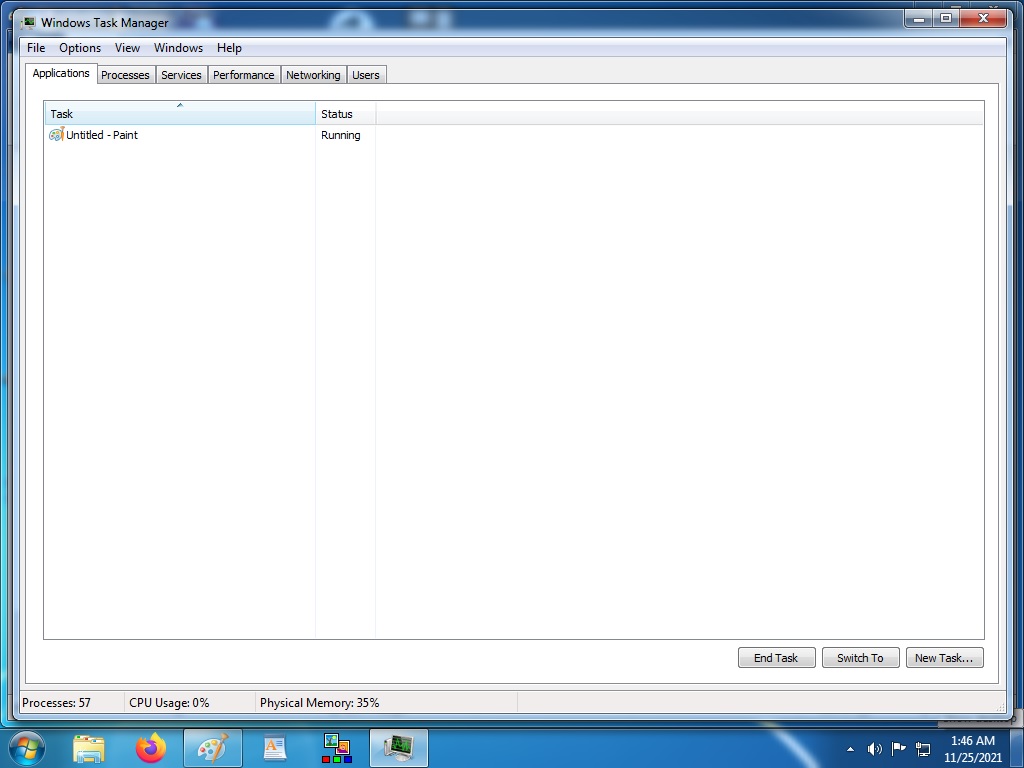Click CPU Usage: 0% in status bar
Viewport: 1024px width, 768px height.
tap(169, 703)
